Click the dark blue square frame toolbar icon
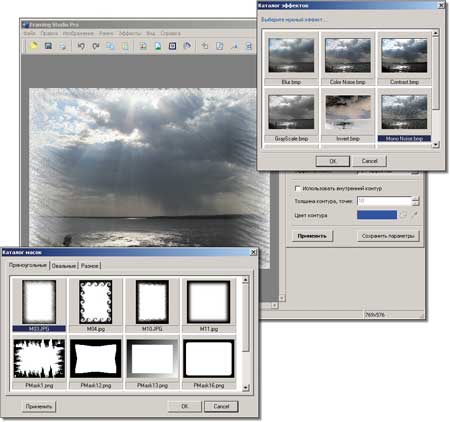Image resolution: width=450 pixels, height=422 pixels. click(x=172, y=46)
